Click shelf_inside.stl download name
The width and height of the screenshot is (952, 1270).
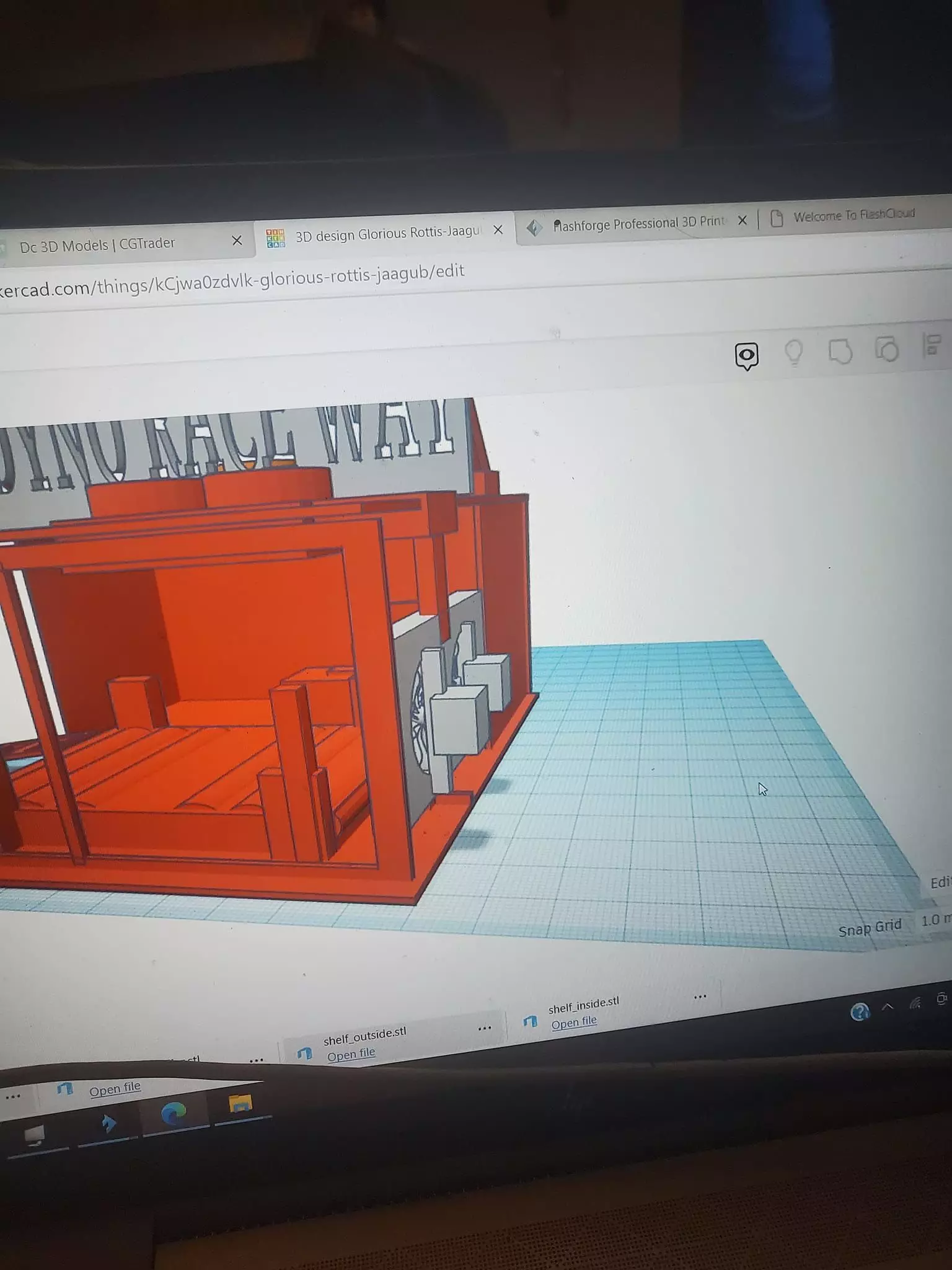(x=583, y=1005)
